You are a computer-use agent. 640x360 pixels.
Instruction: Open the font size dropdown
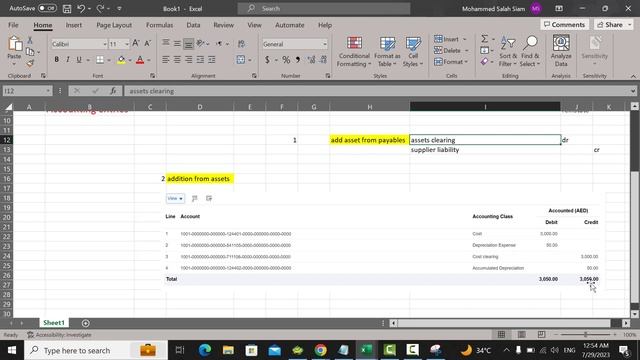tap(127, 44)
